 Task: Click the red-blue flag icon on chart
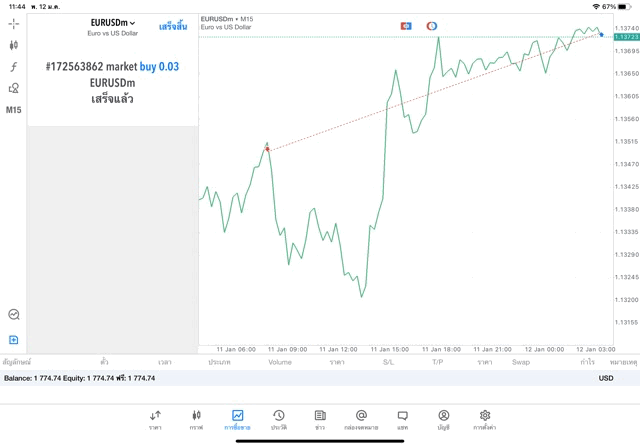pos(406,26)
